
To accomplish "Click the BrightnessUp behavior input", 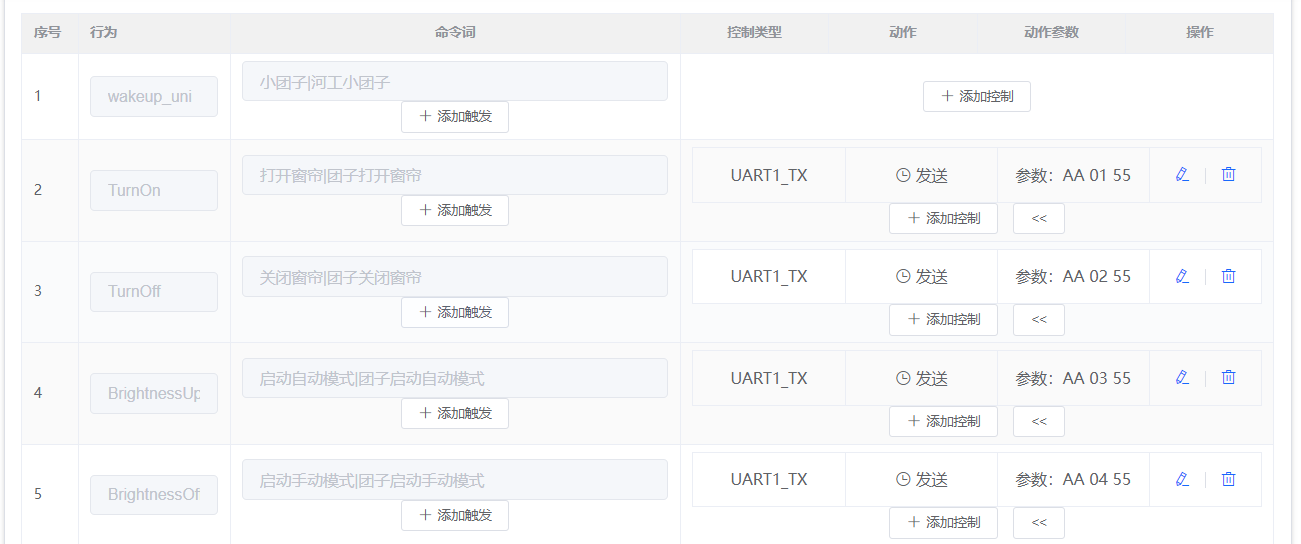I will pyautogui.click(x=154, y=393).
